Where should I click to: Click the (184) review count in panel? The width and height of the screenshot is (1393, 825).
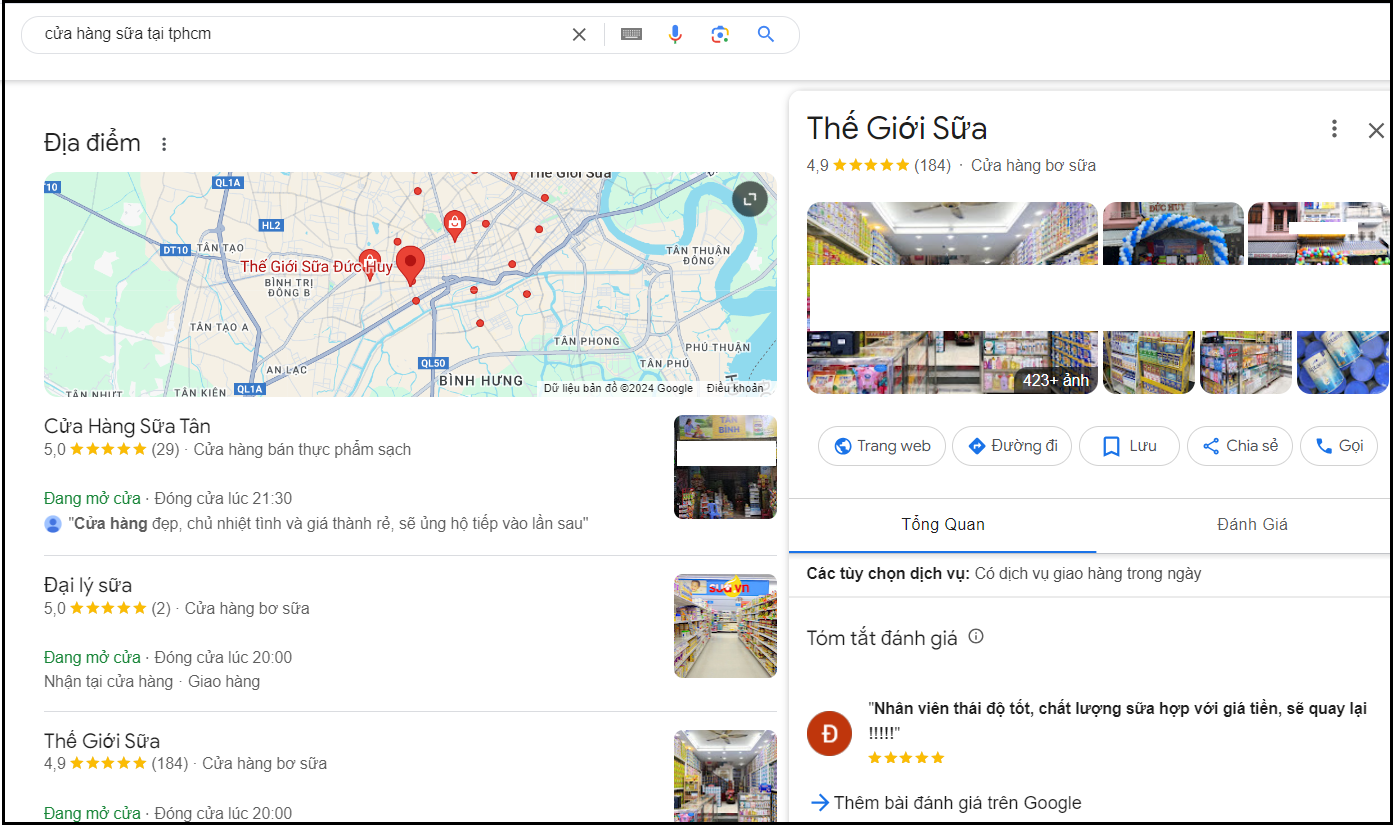click(932, 166)
